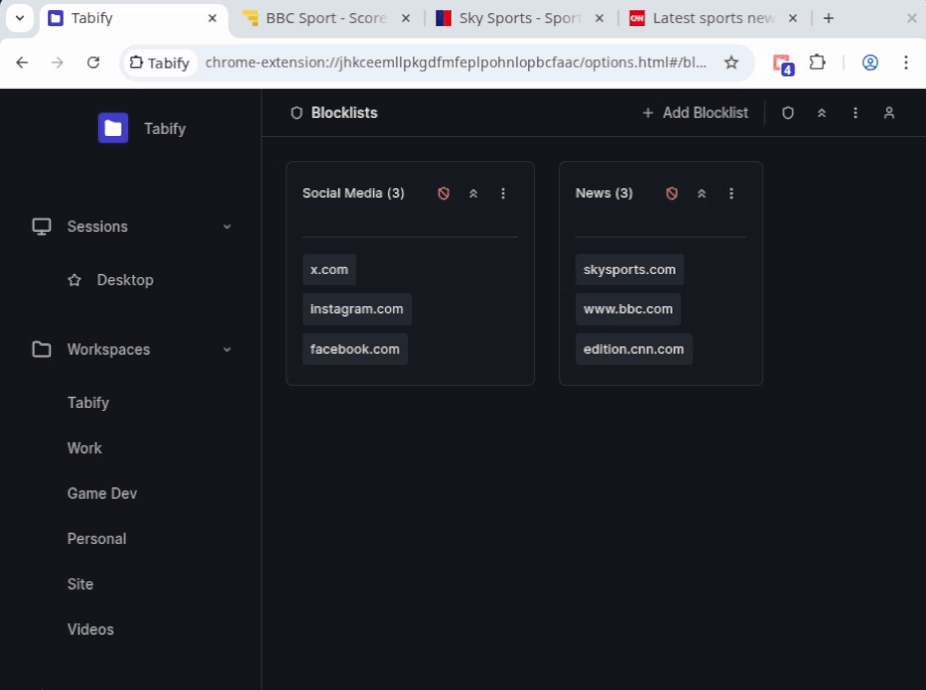
Task: Open the Desktop session
Action: click(x=125, y=280)
